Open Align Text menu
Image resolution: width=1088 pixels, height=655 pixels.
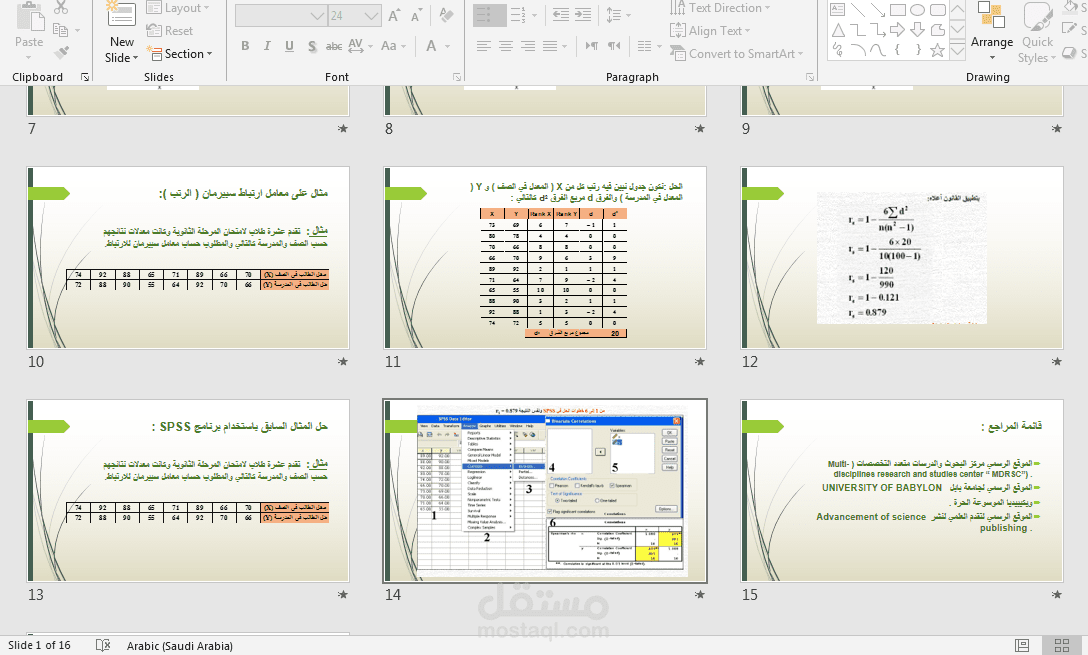tap(710, 31)
